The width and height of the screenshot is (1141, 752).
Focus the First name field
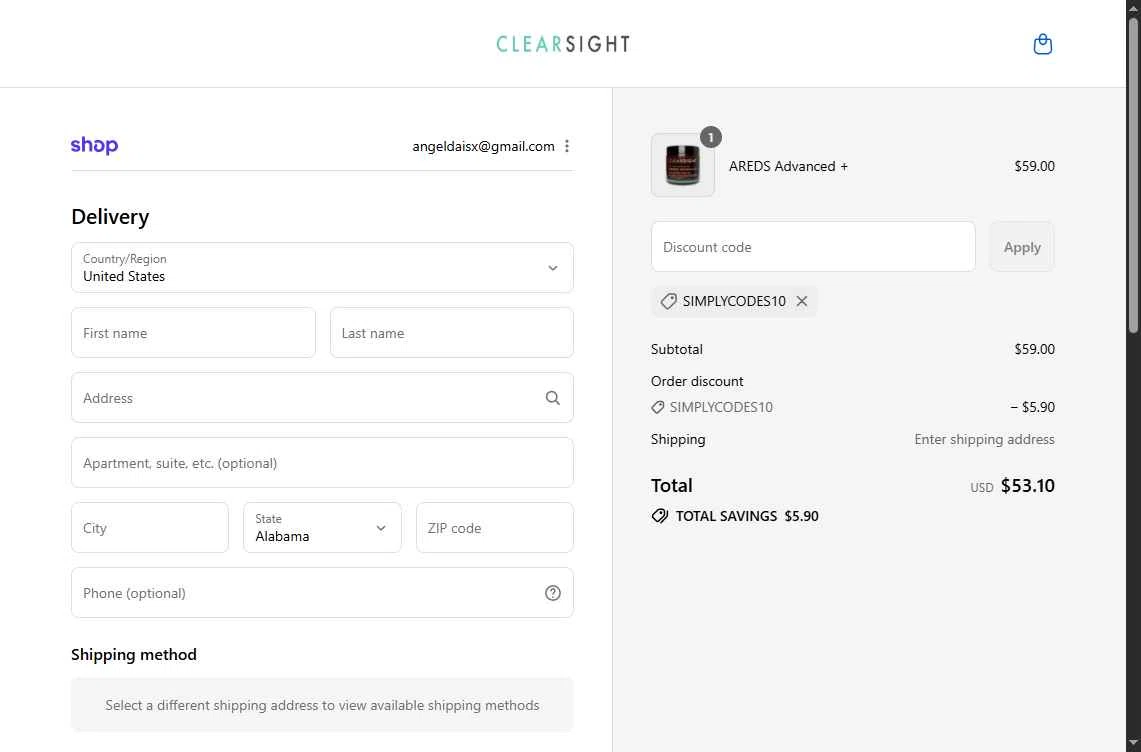coord(193,333)
